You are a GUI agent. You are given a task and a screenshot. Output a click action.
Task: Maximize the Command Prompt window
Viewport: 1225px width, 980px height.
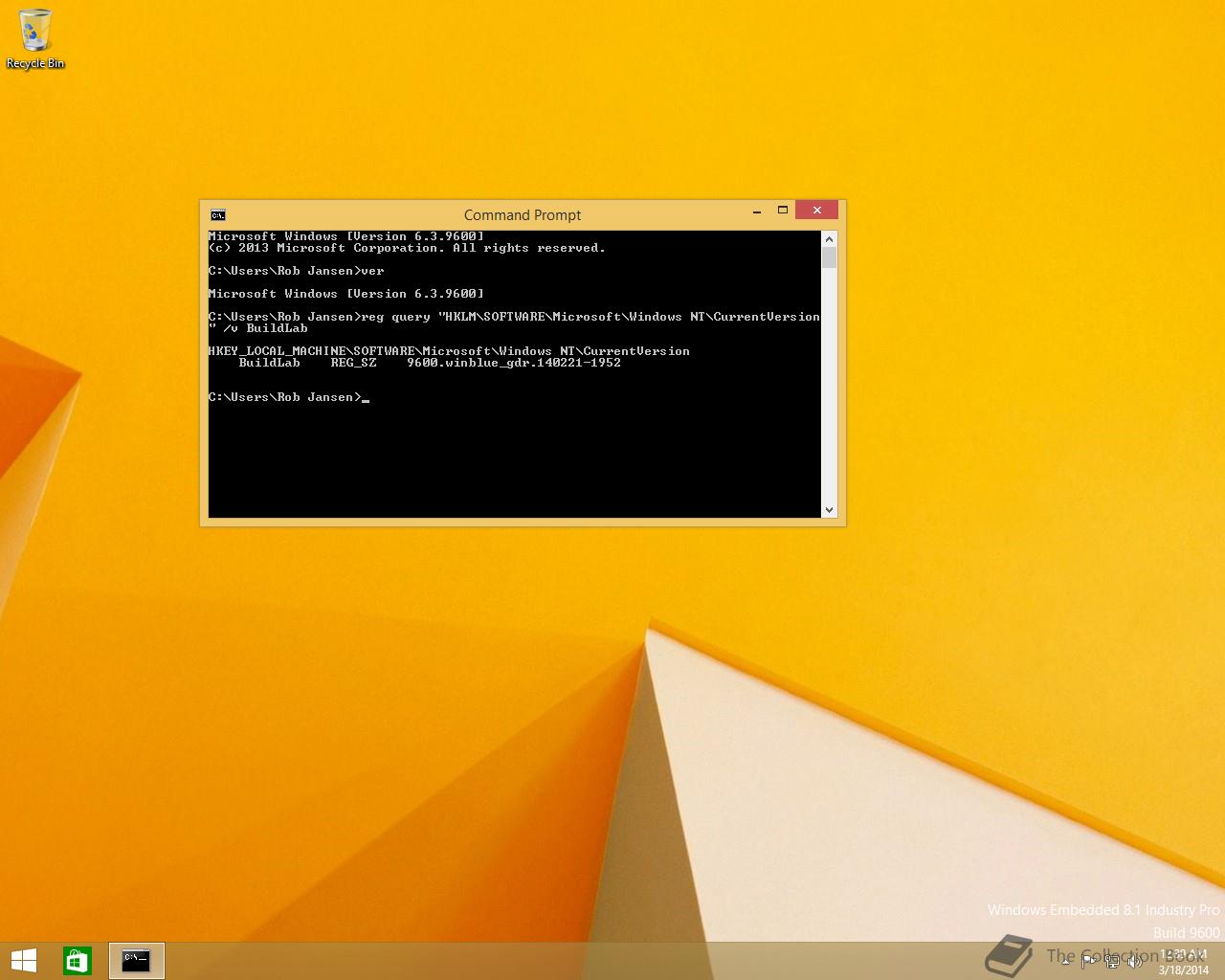[x=783, y=211]
